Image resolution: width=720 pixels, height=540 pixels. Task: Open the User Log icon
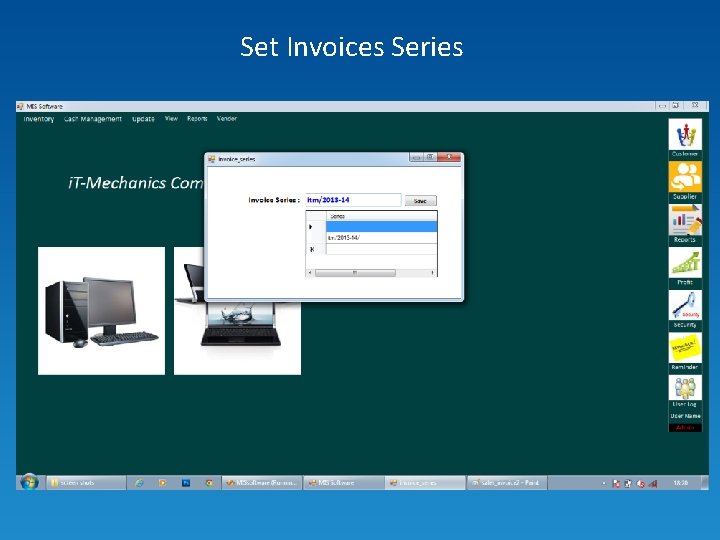[685, 388]
